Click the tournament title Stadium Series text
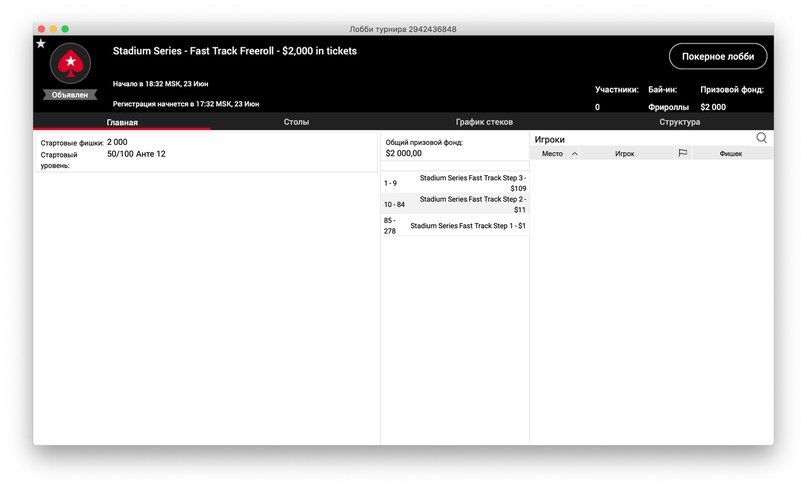The height and width of the screenshot is (489, 807). point(234,51)
